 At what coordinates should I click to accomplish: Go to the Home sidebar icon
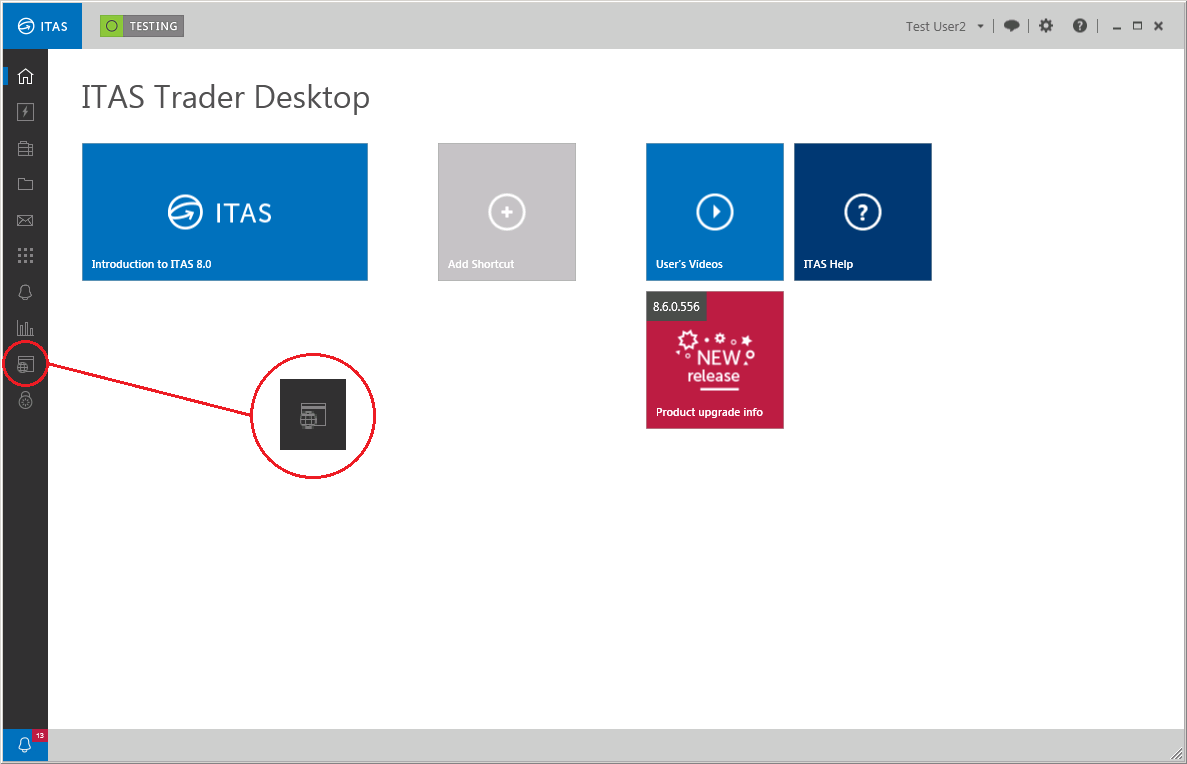click(x=25, y=76)
